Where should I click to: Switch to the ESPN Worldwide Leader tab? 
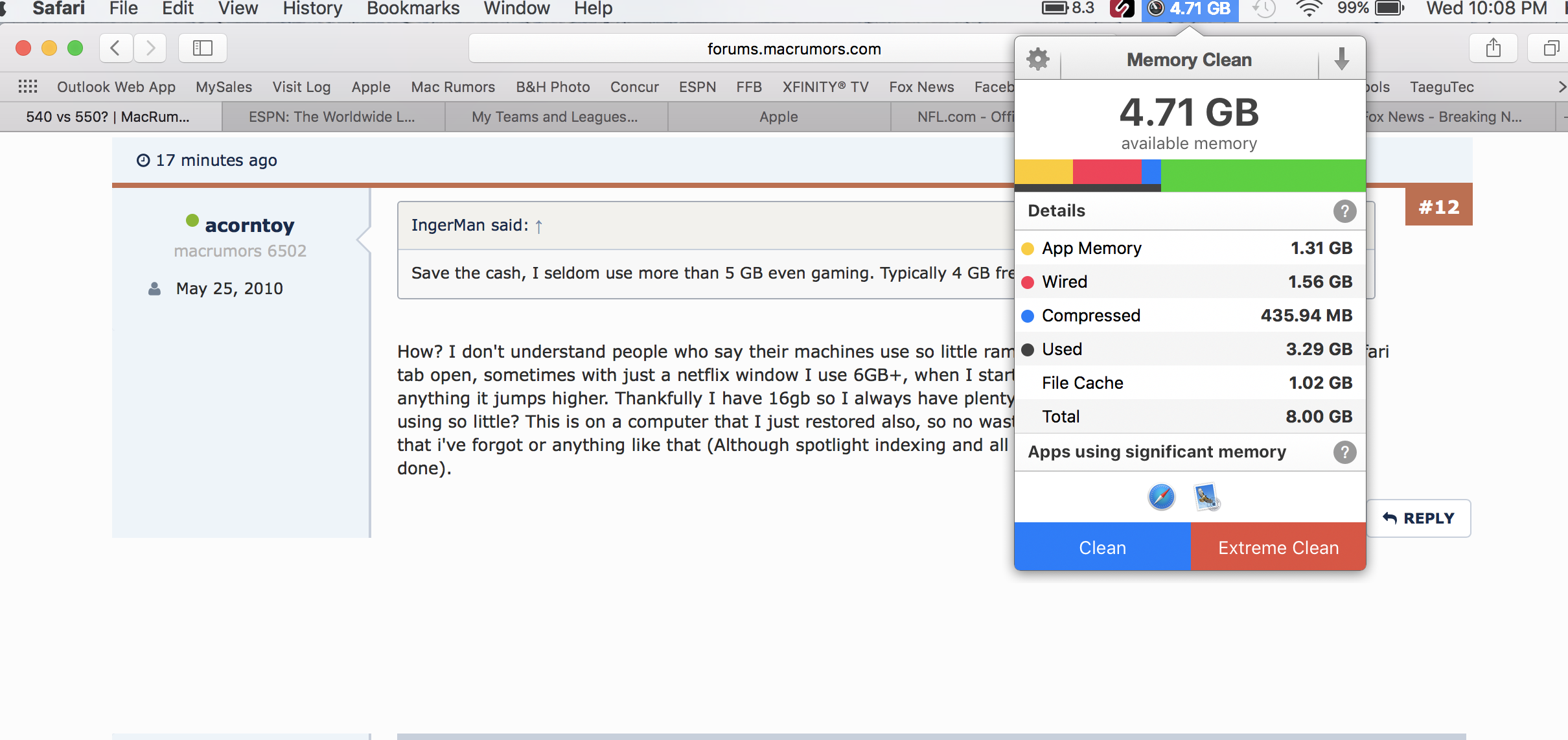coord(332,117)
